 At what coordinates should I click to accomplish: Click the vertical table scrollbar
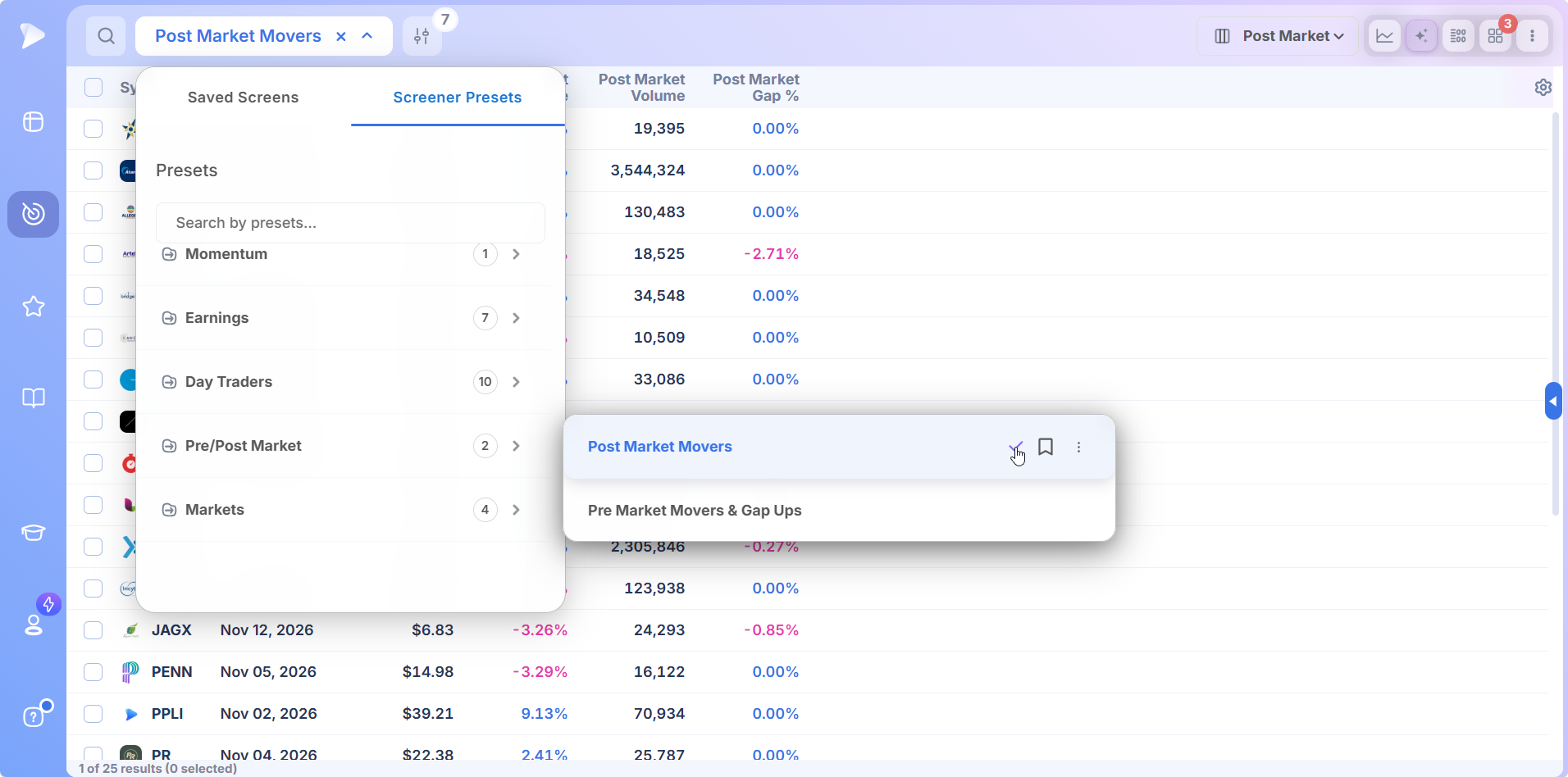(x=1556, y=314)
